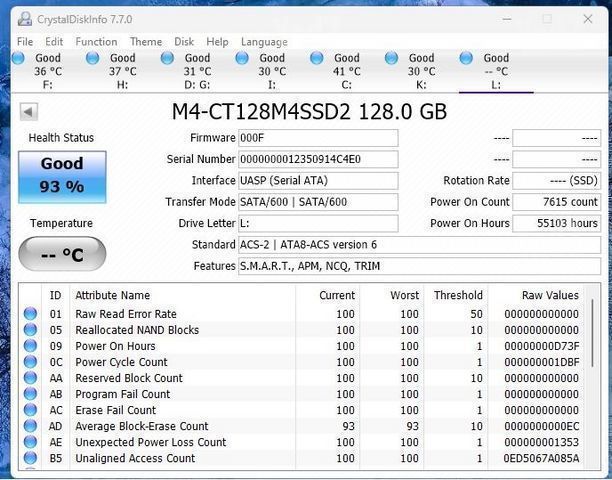Select the H: drive status orb
The height and width of the screenshot is (480, 612).
pos(93,58)
